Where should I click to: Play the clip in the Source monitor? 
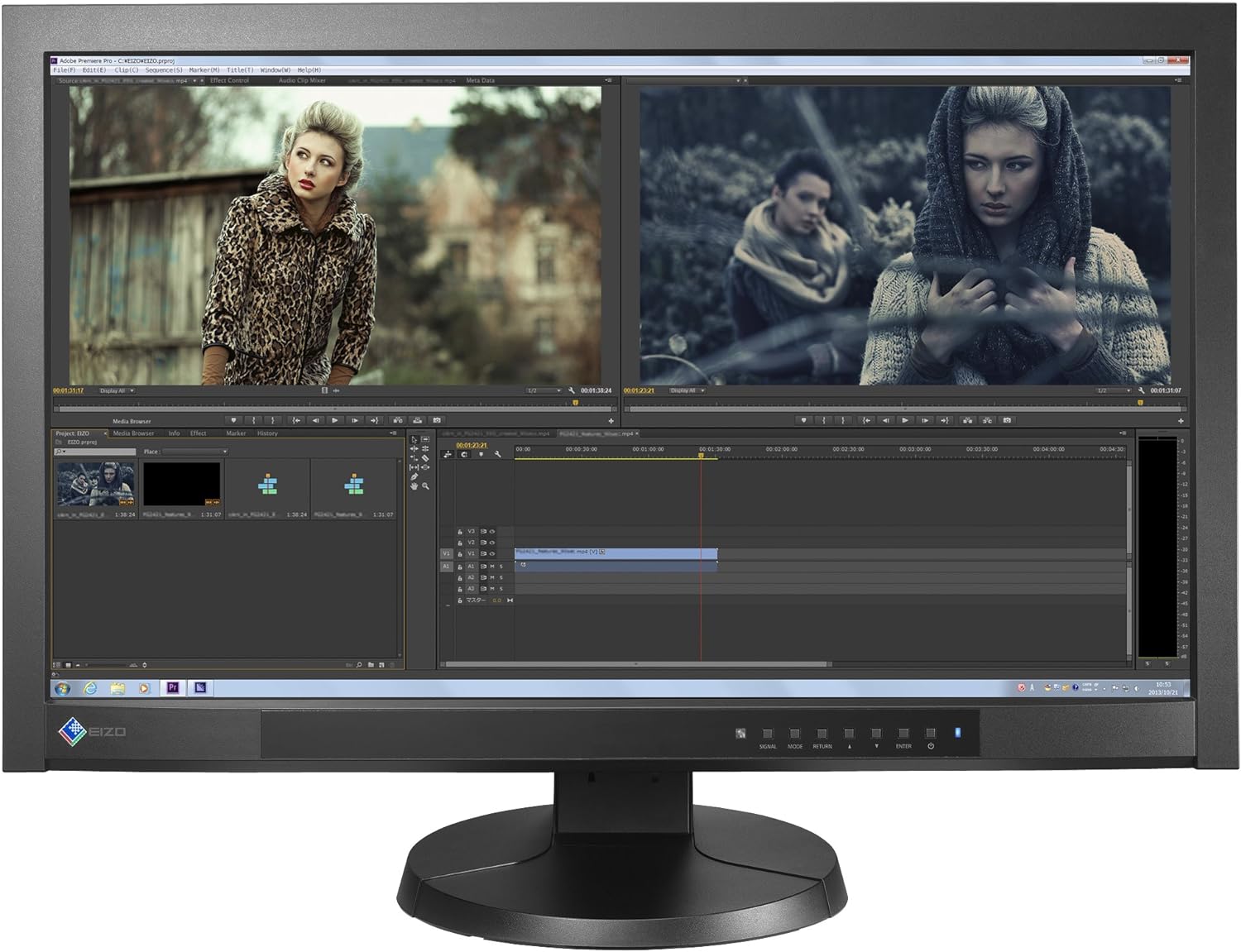tap(335, 420)
